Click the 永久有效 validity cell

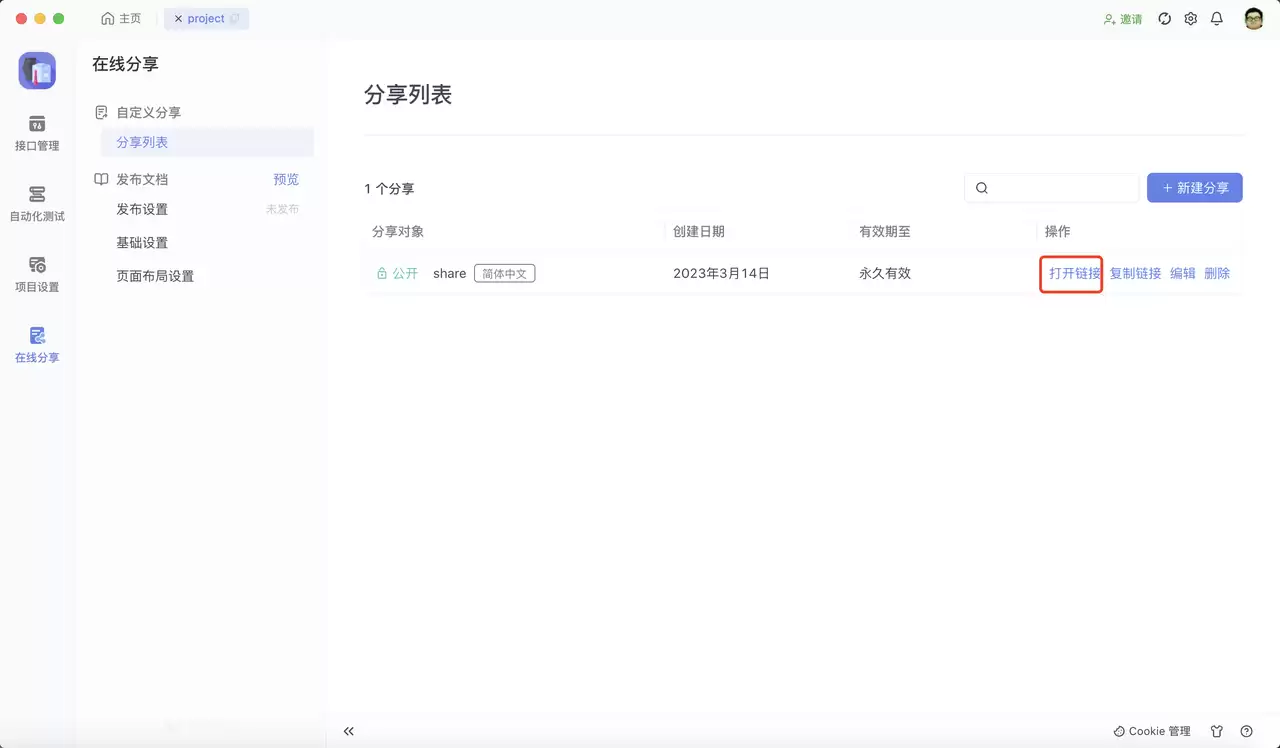[885, 273]
